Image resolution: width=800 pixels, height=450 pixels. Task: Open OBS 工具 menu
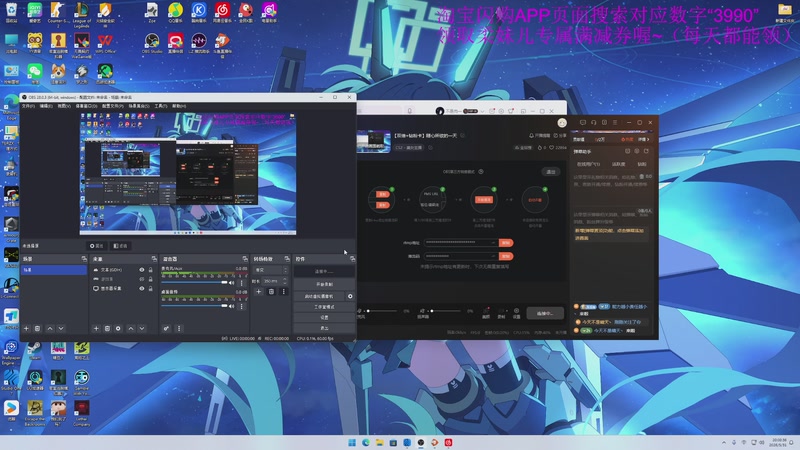click(x=161, y=106)
